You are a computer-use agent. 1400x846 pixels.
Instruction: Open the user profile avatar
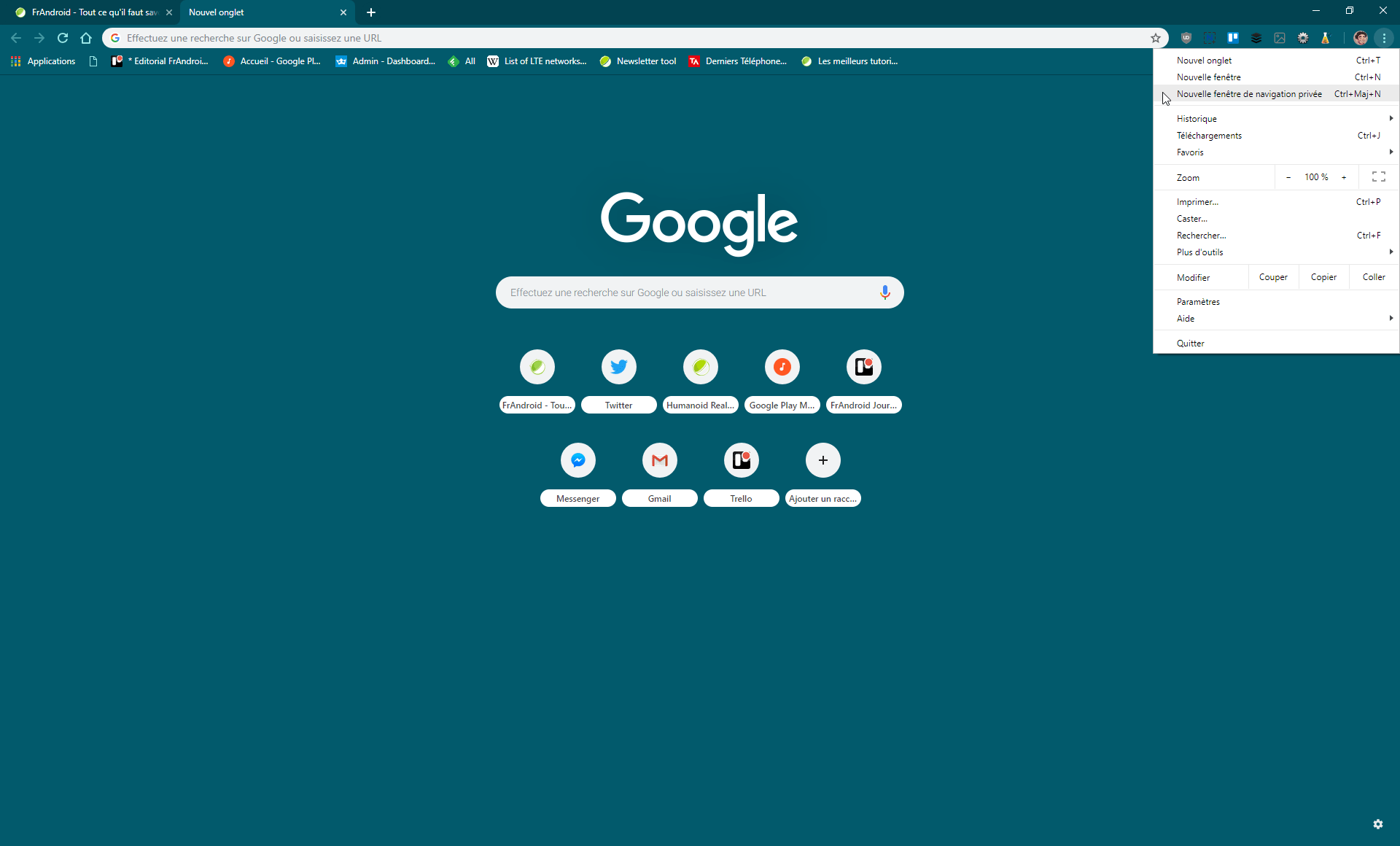pyautogui.click(x=1361, y=38)
